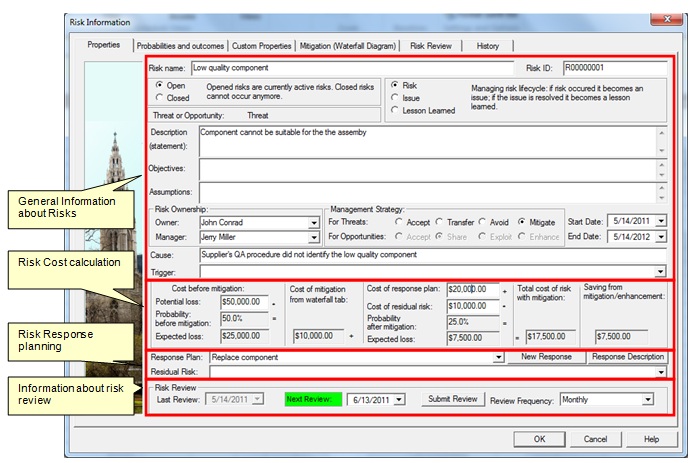The width and height of the screenshot is (691, 463).
Task: Click the Help button
Action: 651,439
